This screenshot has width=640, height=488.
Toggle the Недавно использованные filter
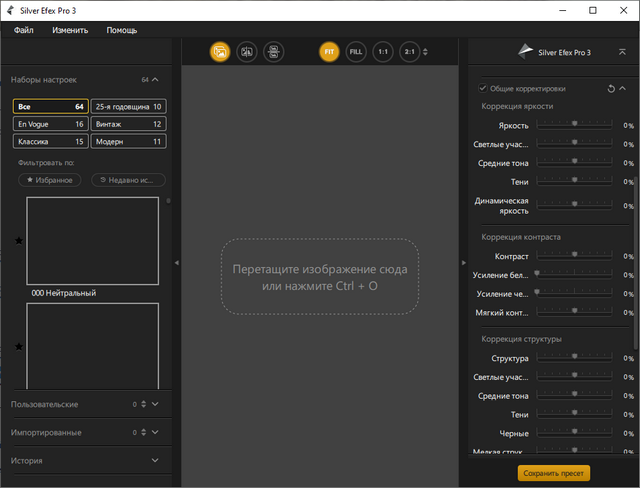pos(128,180)
